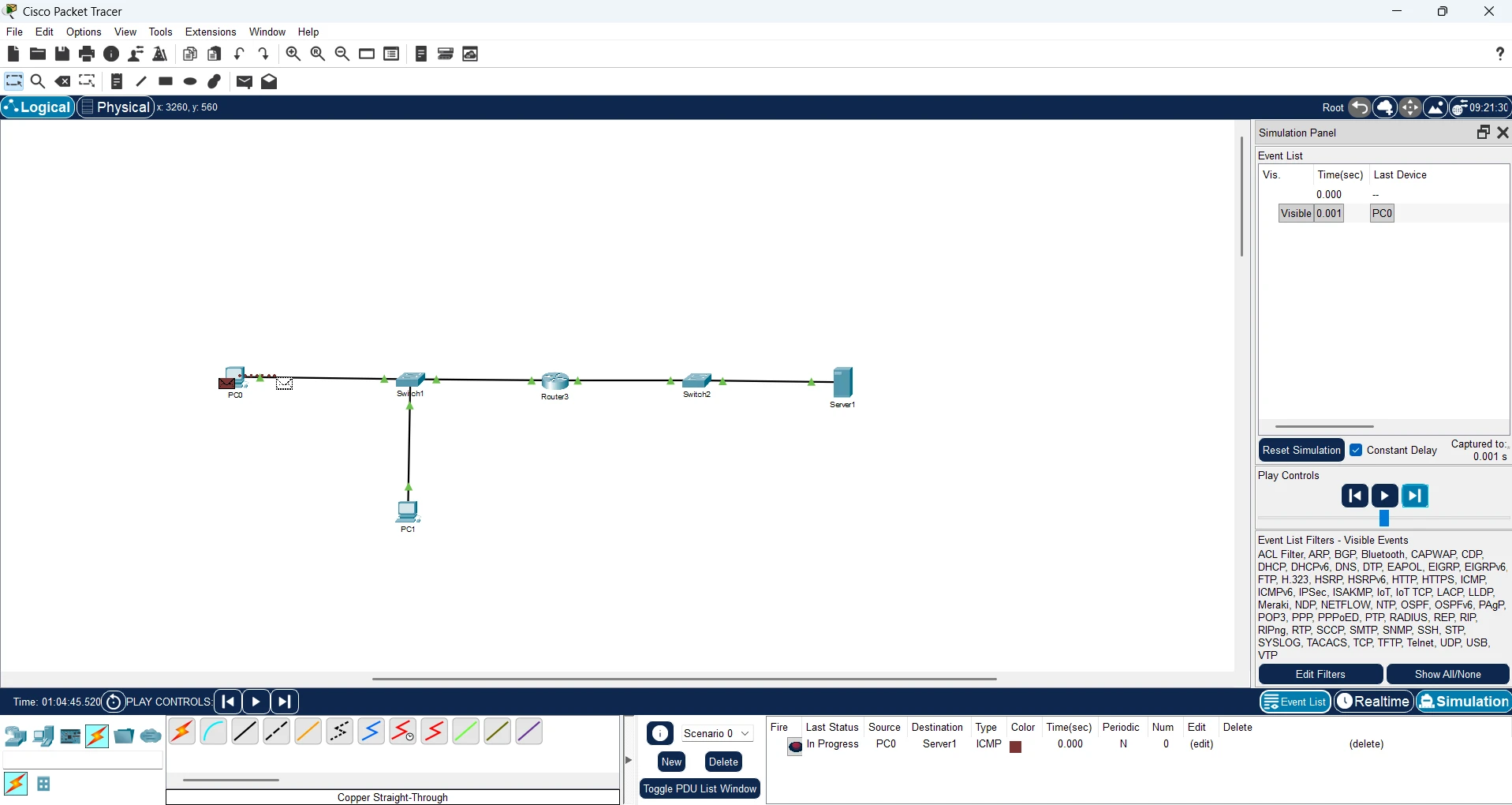
Task: Open the Tools menu
Action: click(160, 32)
